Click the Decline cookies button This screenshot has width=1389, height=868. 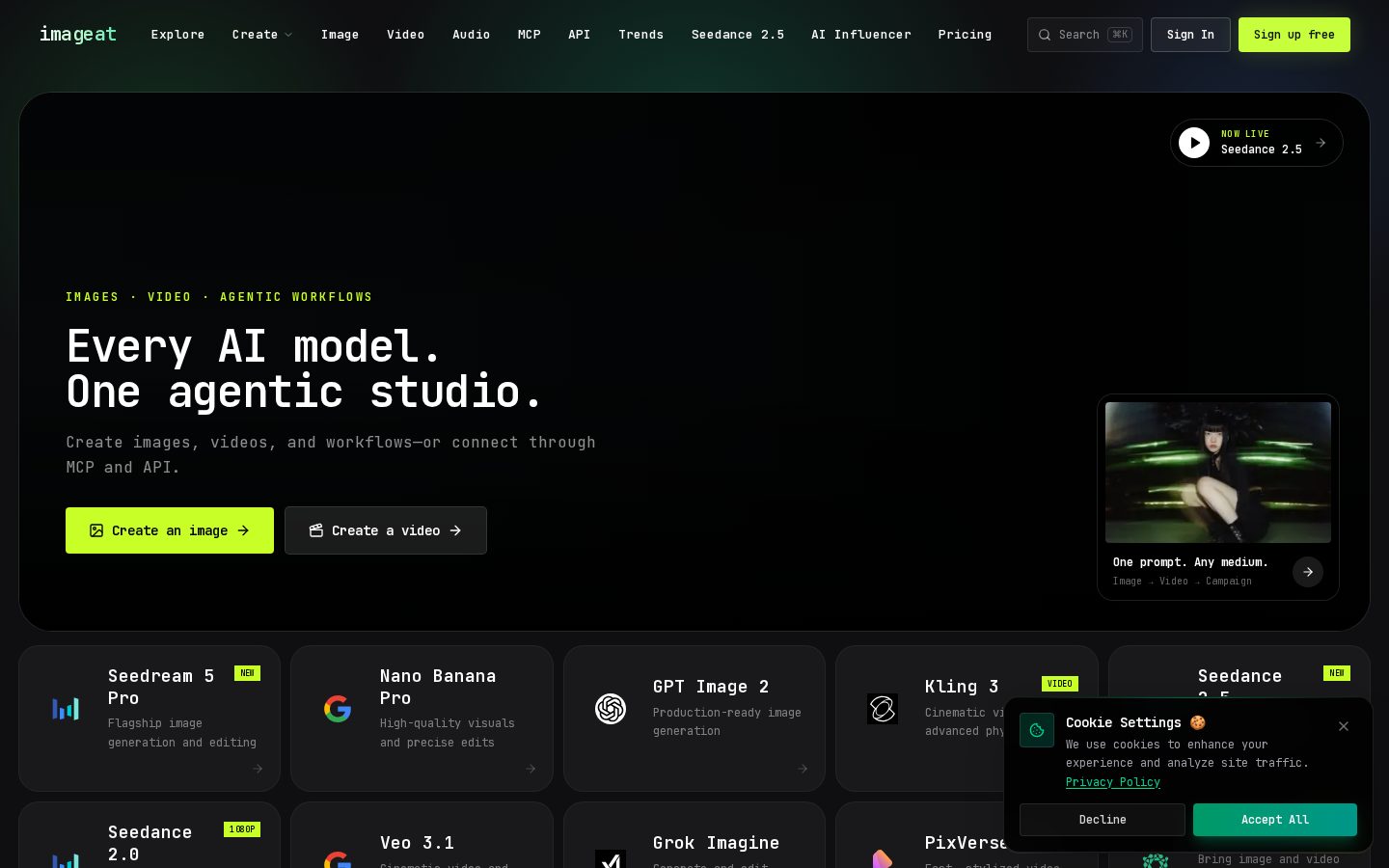coord(1103,820)
